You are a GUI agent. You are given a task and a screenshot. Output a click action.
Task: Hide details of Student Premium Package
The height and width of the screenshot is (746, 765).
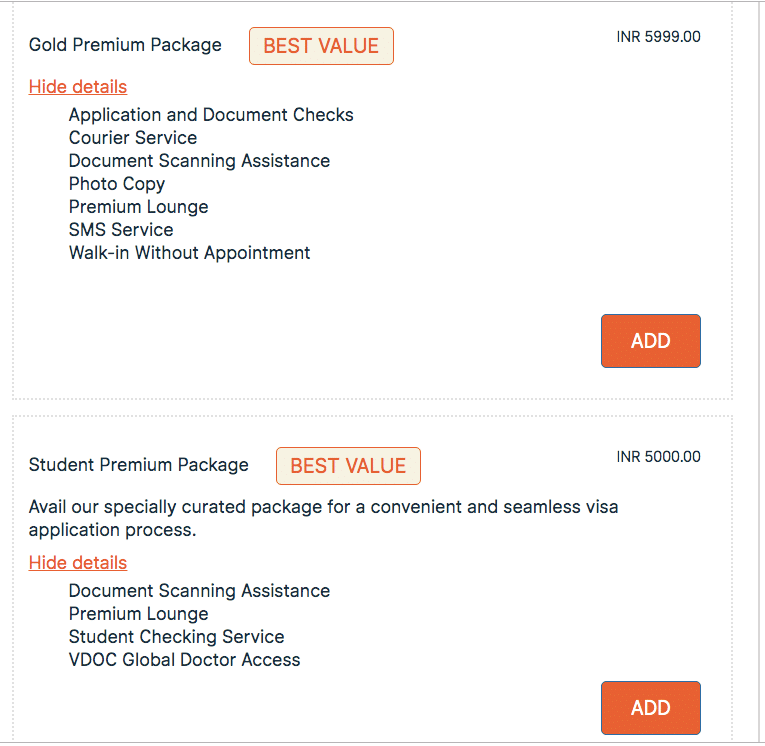pyautogui.click(x=78, y=562)
